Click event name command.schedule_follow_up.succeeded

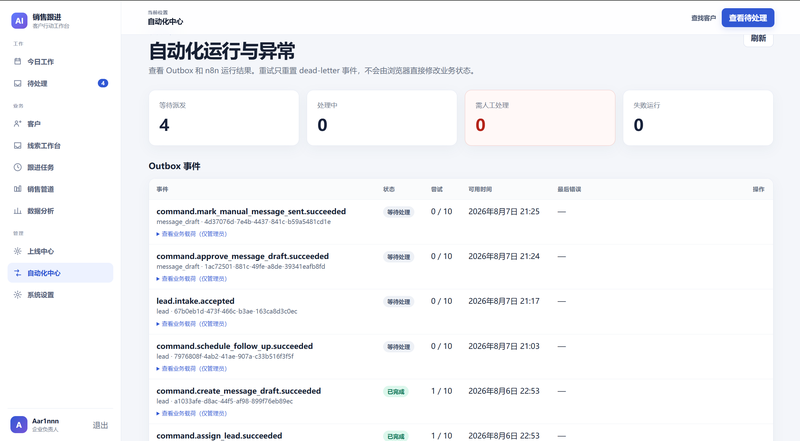[x=235, y=346]
